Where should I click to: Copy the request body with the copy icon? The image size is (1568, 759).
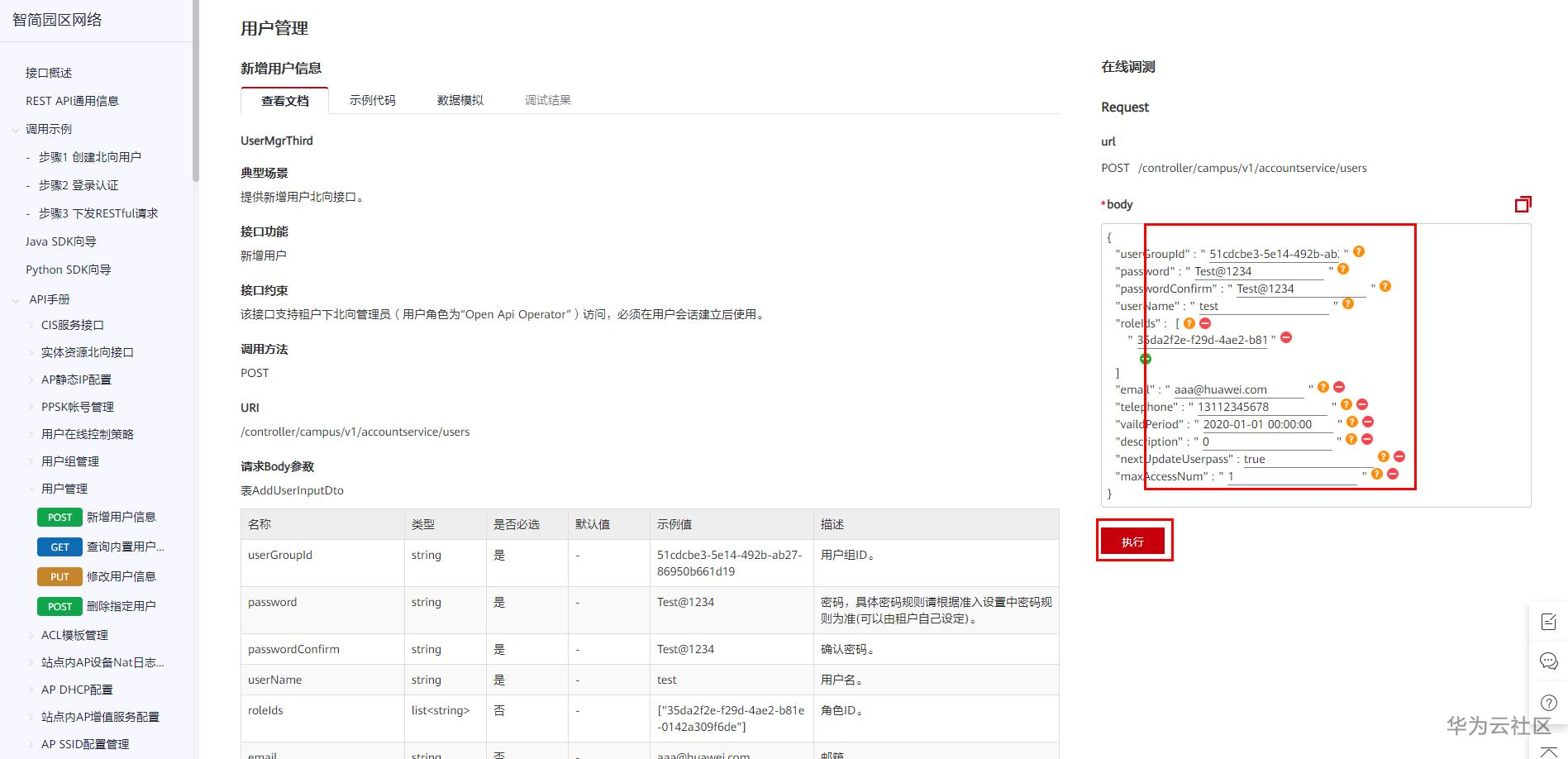coord(1523,203)
